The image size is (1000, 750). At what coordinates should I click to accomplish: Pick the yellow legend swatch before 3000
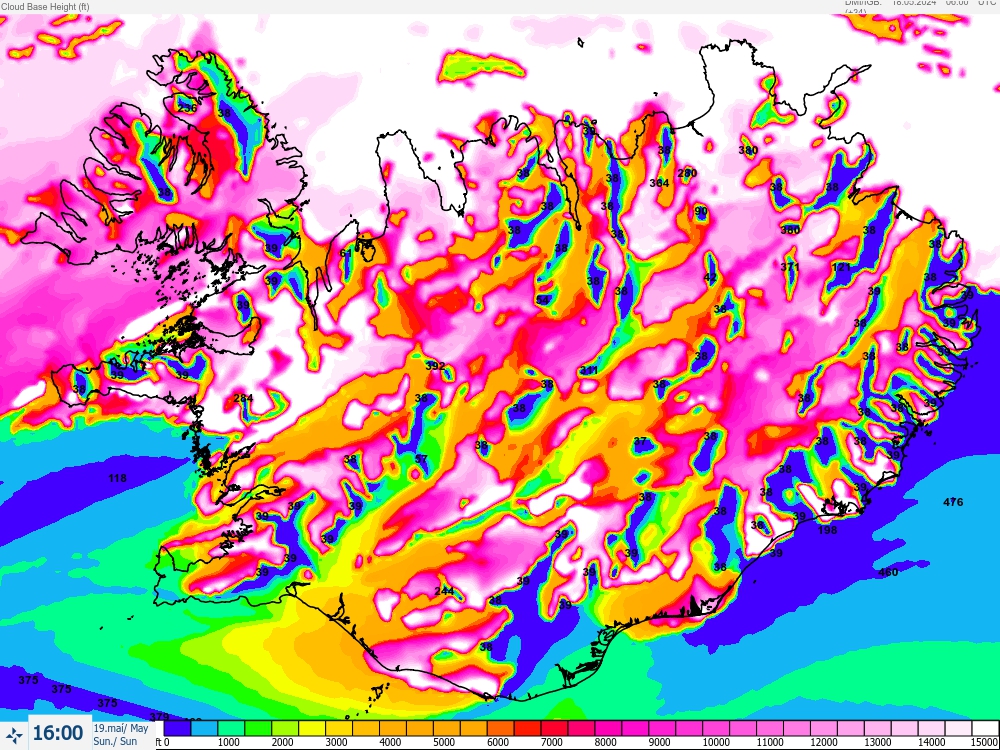311,728
